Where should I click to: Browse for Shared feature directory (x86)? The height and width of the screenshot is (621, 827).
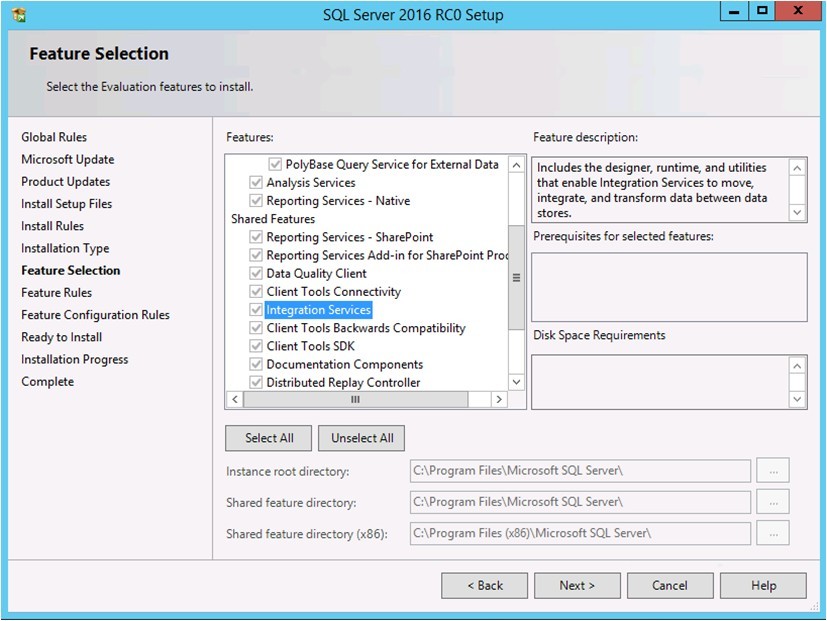[773, 533]
